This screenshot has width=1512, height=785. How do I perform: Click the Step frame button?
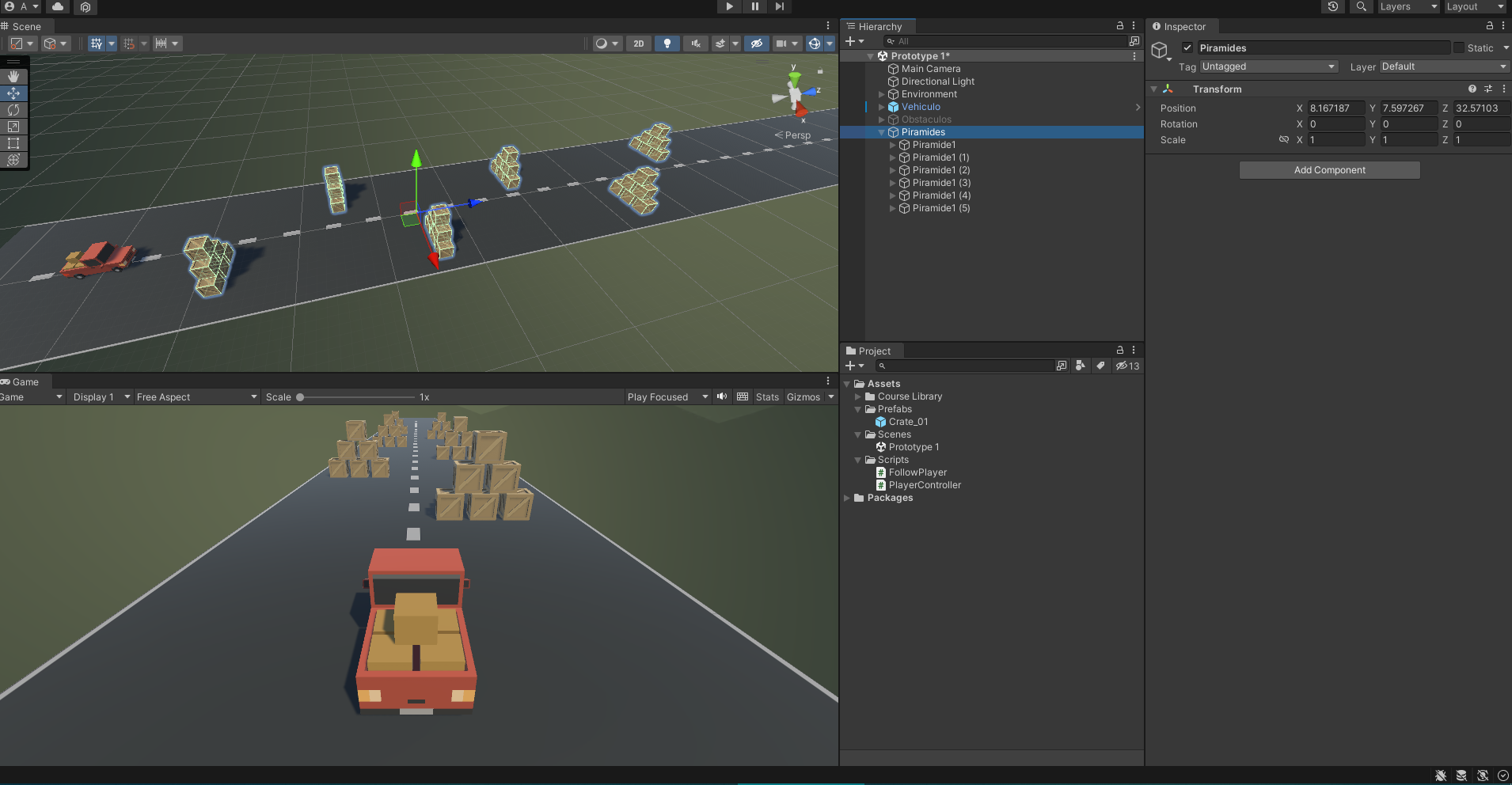click(x=780, y=6)
